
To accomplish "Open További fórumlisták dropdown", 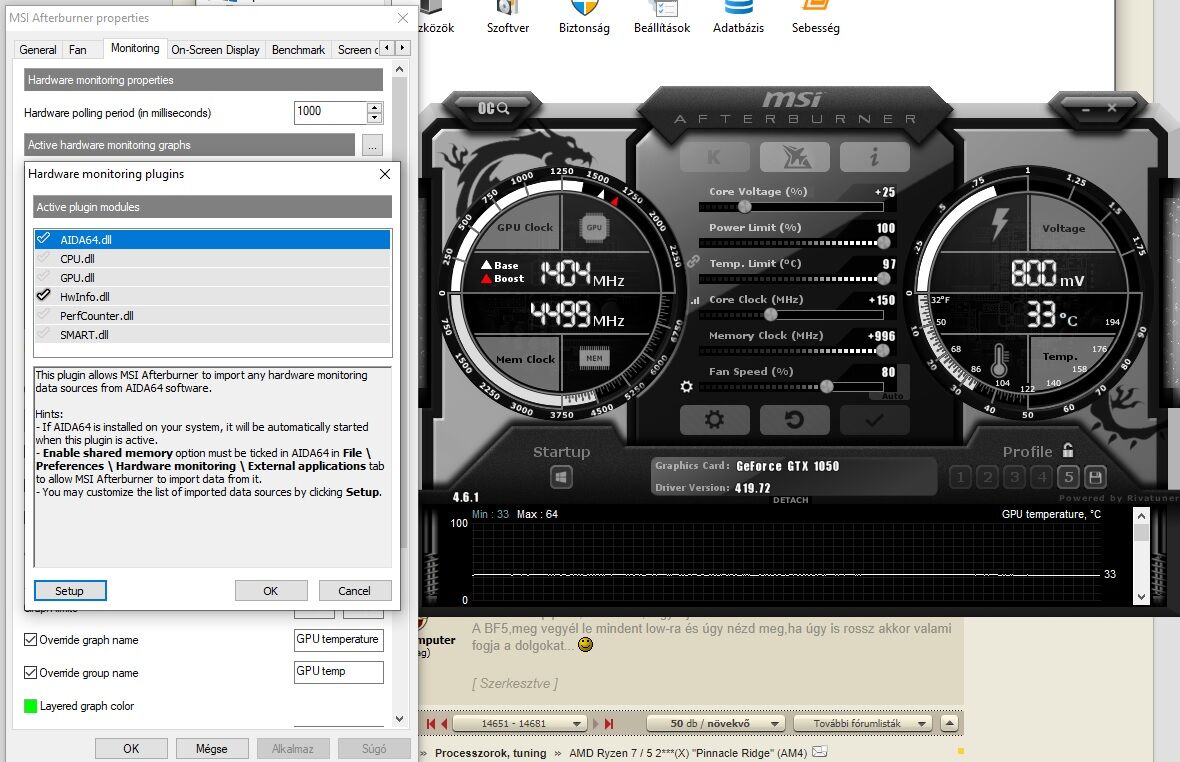I will 863,724.
